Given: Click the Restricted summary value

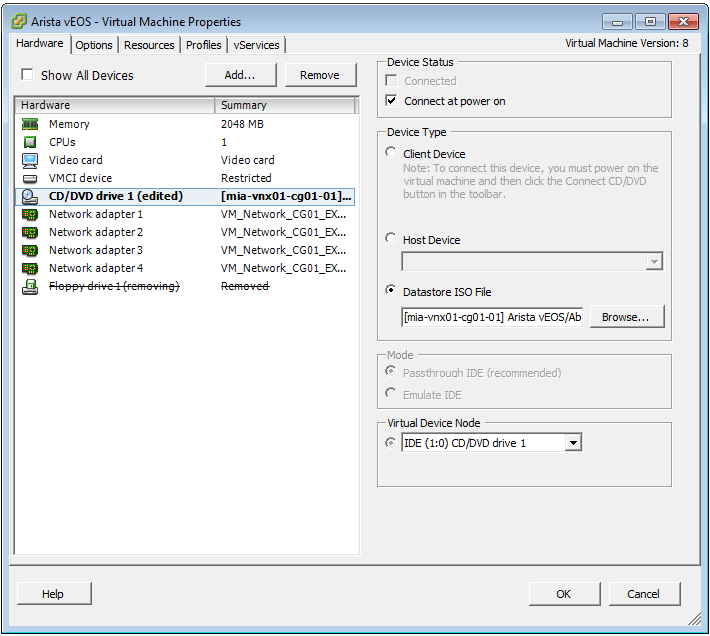Looking at the screenshot, I should click(x=246, y=178).
